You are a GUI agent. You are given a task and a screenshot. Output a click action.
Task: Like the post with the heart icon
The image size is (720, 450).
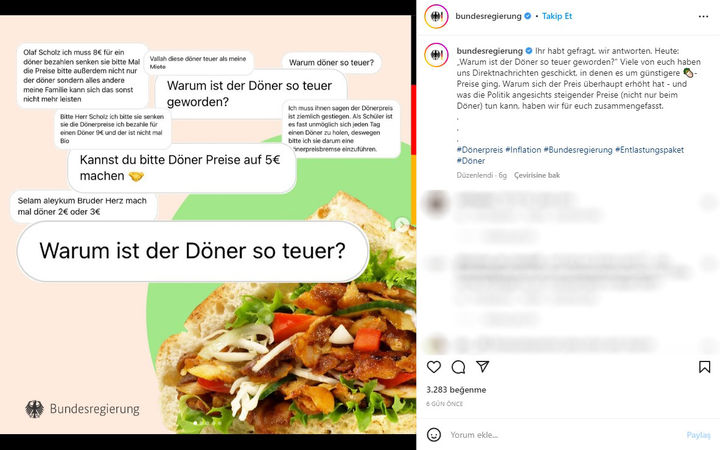tap(433, 366)
